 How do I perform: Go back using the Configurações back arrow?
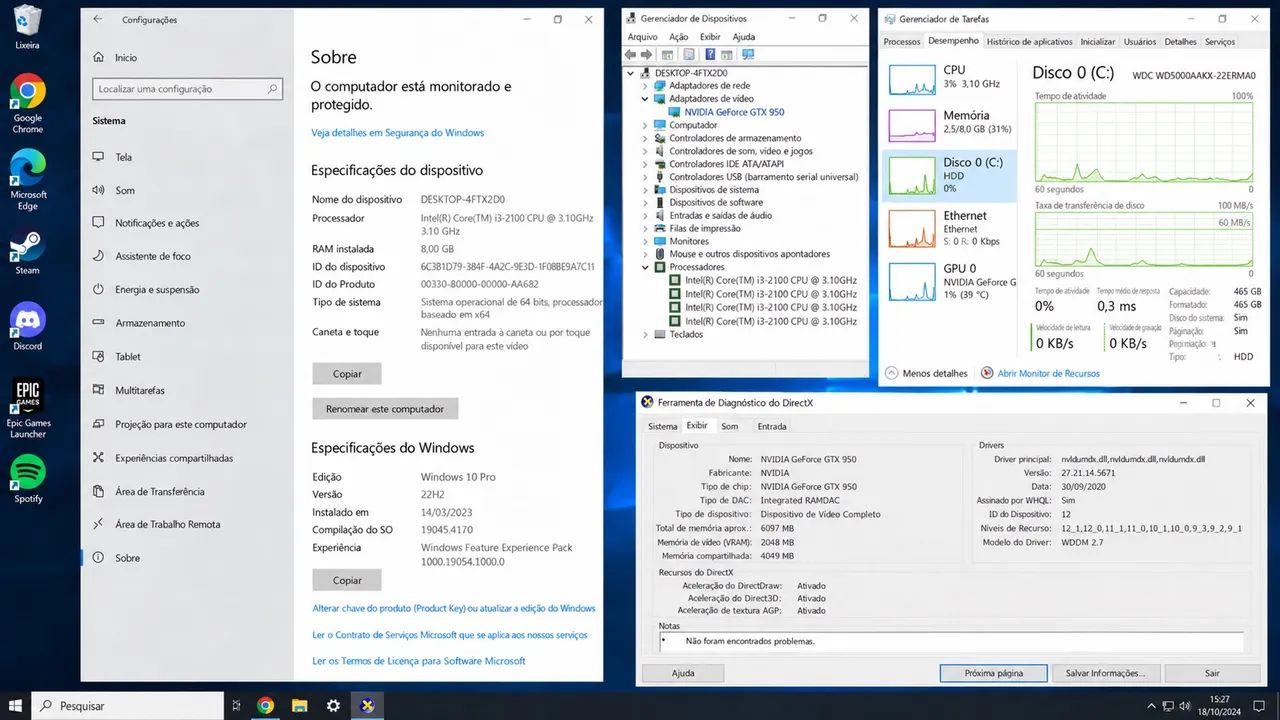pos(97,19)
